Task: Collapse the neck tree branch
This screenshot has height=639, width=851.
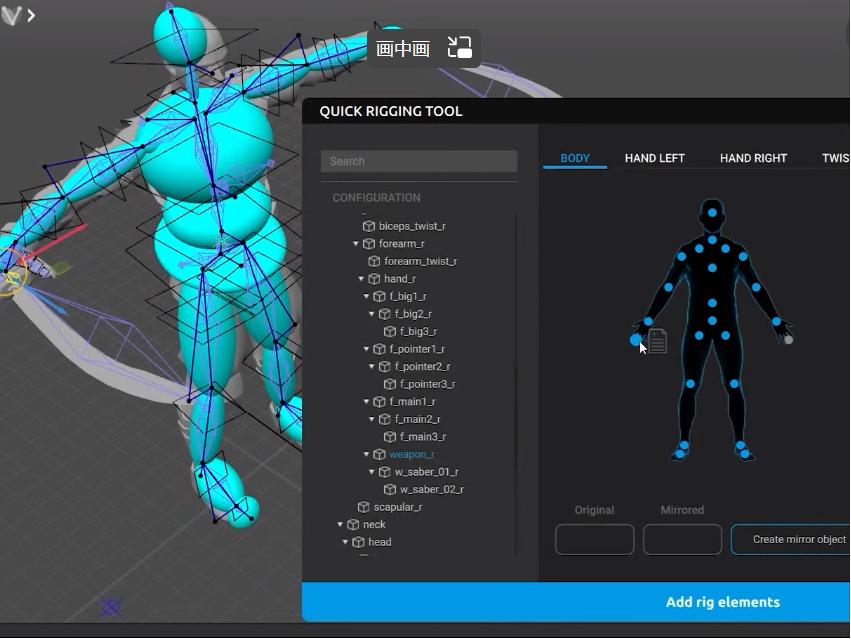Action: point(339,524)
